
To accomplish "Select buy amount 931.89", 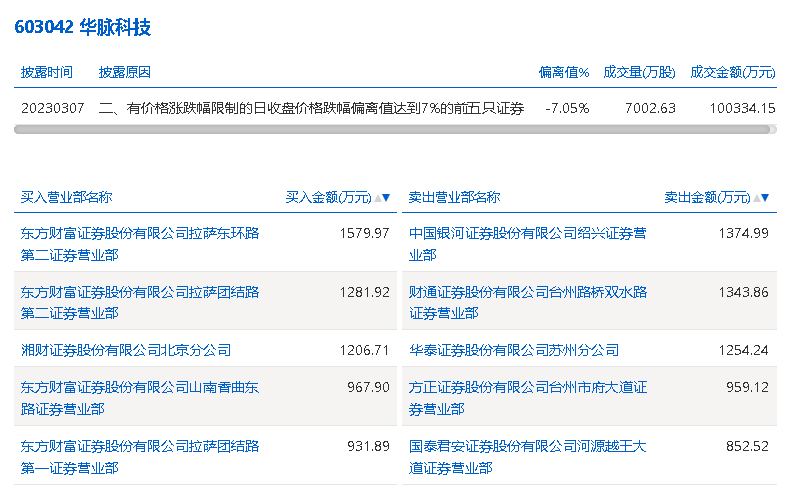I will tap(368, 446).
